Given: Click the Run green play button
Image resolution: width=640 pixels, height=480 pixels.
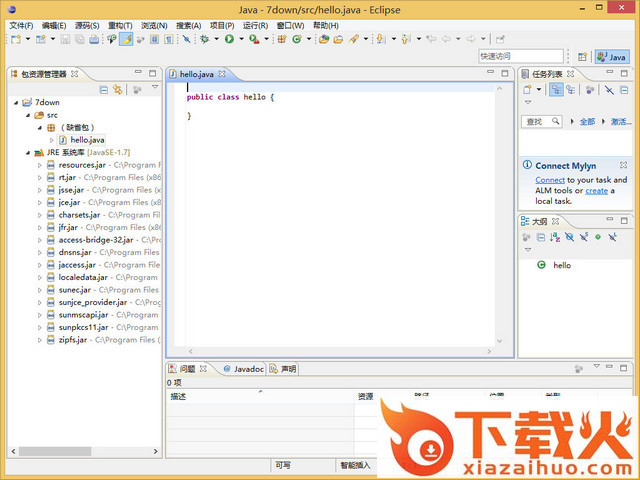Looking at the screenshot, I should [x=229, y=39].
